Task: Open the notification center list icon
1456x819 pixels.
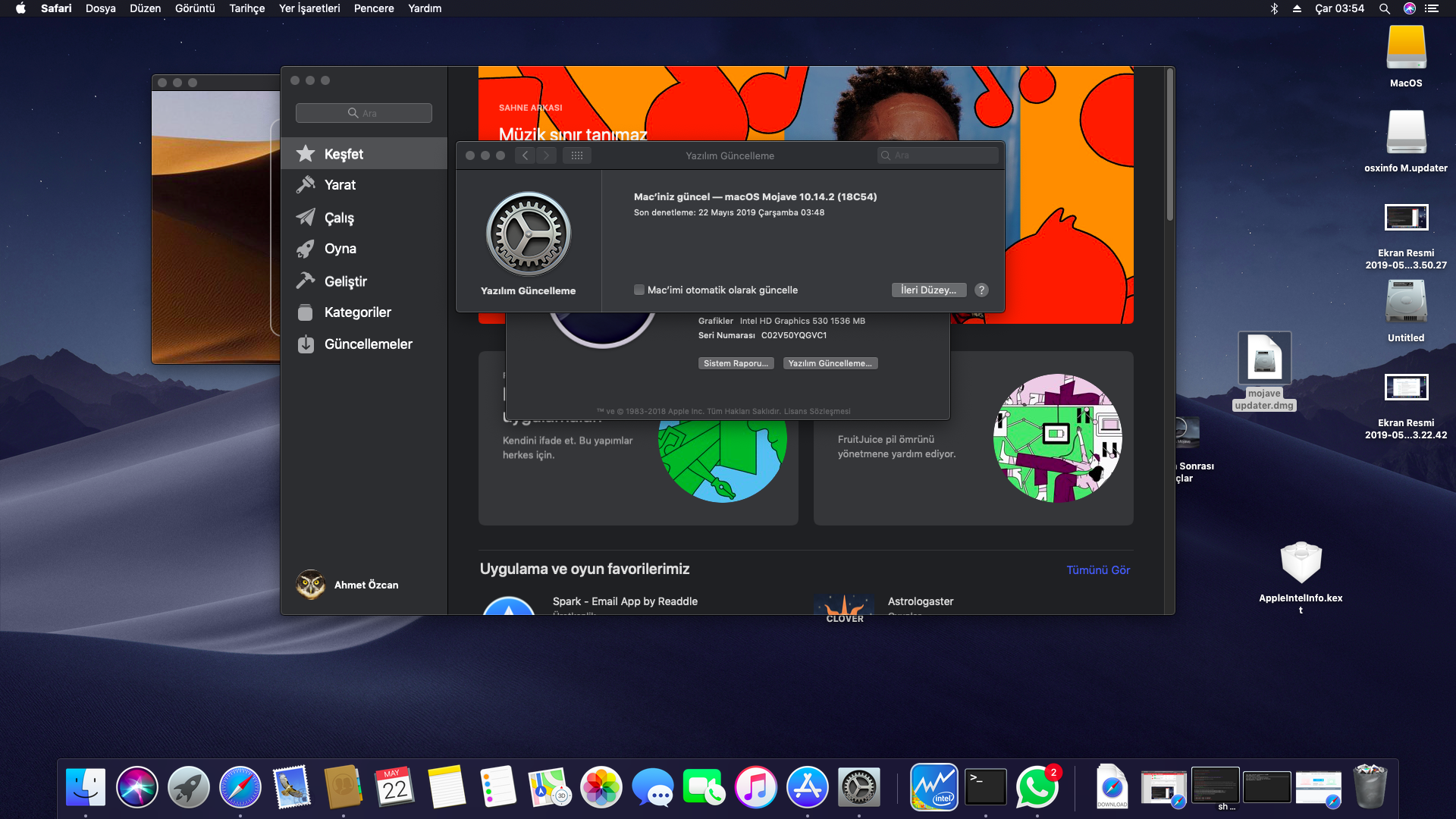Action: [x=1431, y=8]
